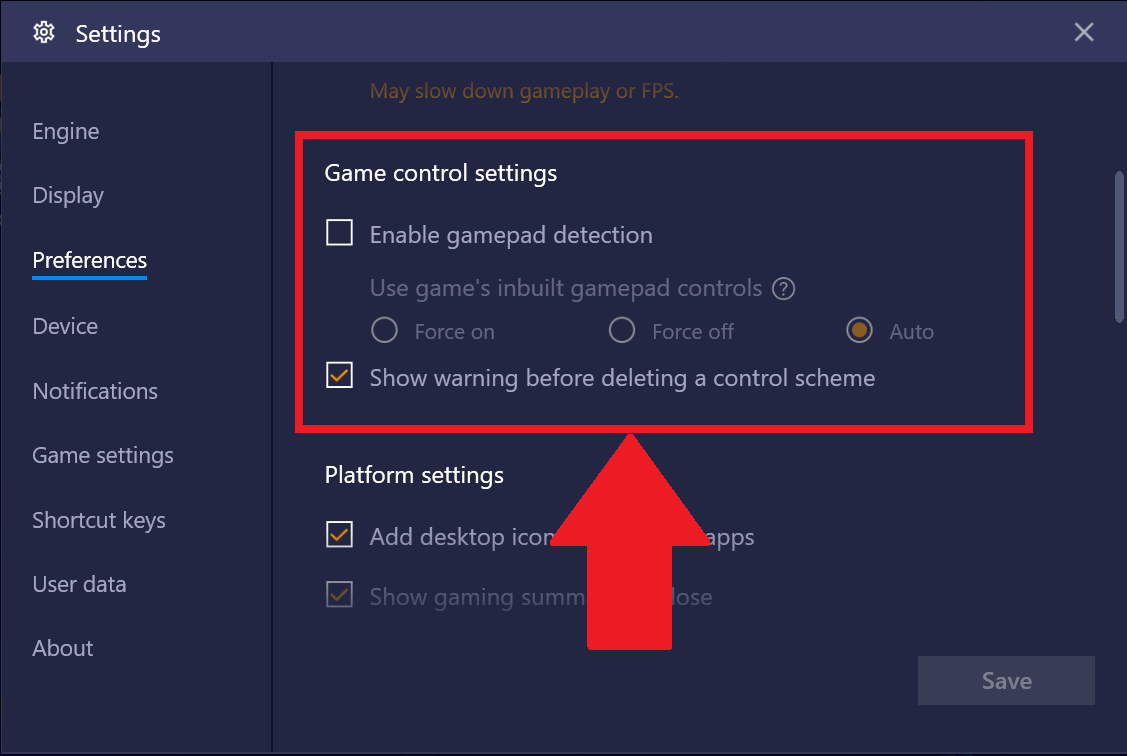This screenshot has height=756, width=1127.
Task: Click the help icon beside inbuilt gamepad controls
Action: coord(785,289)
